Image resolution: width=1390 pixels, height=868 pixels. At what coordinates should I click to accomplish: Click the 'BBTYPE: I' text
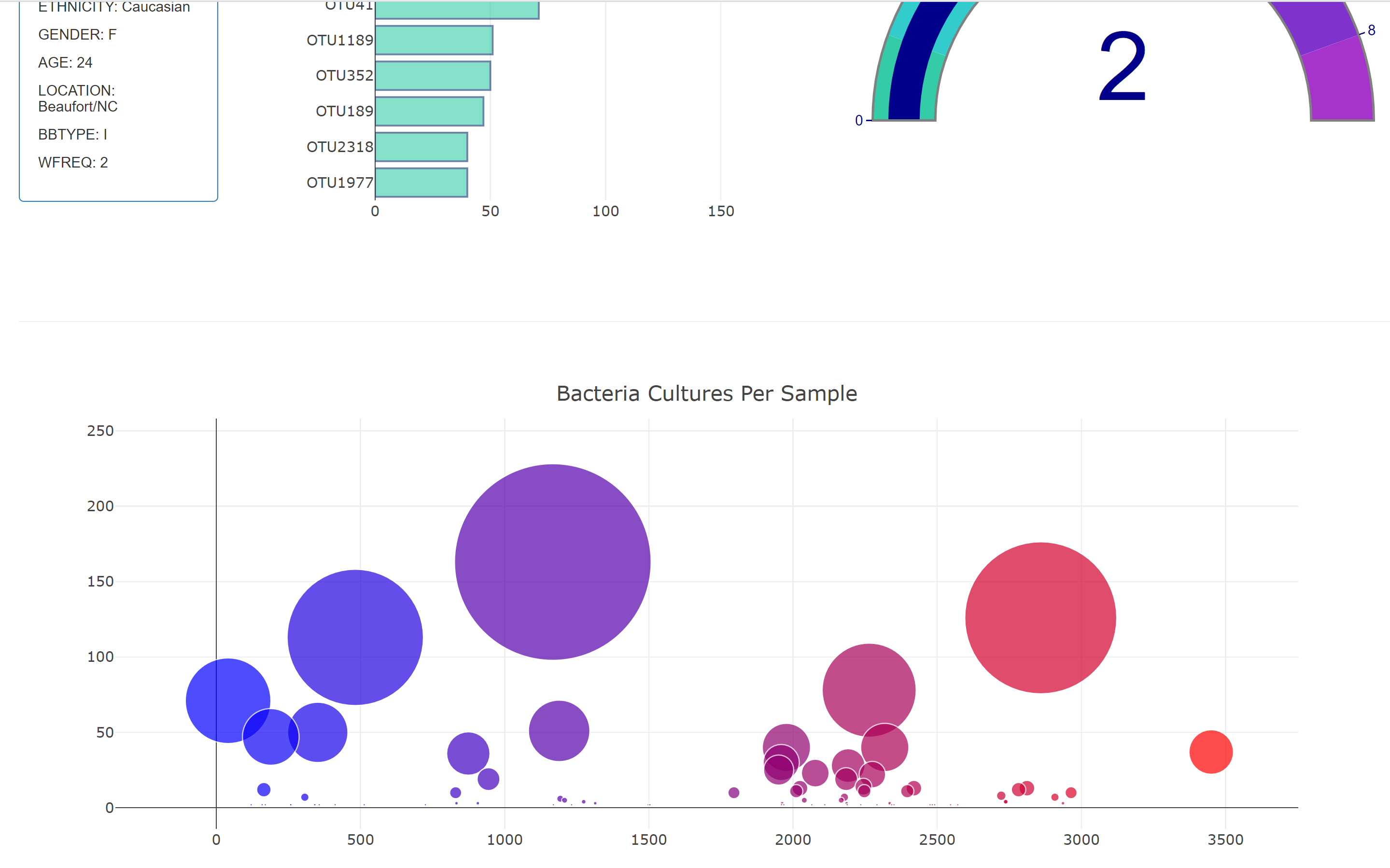pos(72,134)
